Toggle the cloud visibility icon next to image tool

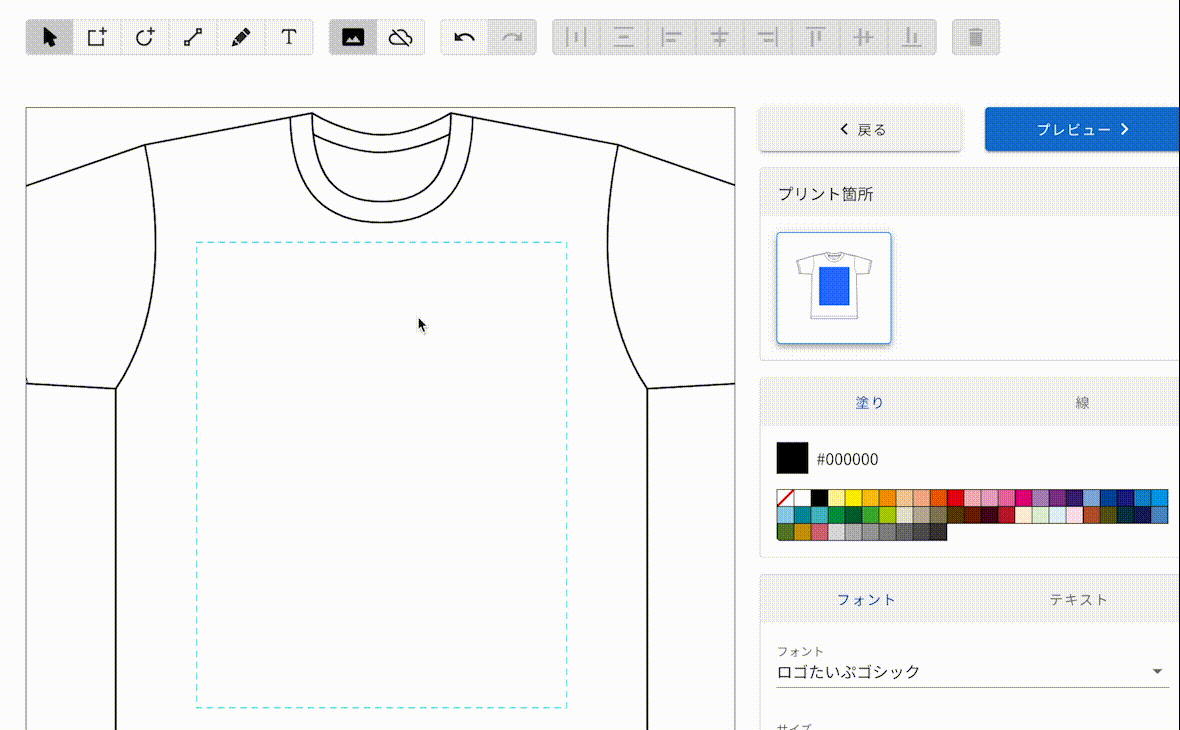[400, 37]
